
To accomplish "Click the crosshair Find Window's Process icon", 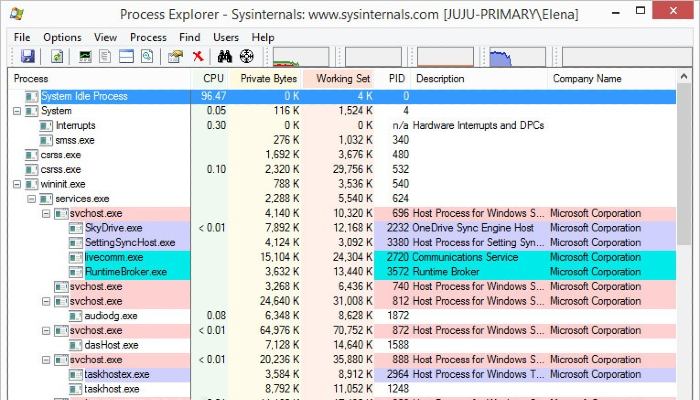I will [x=246, y=56].
